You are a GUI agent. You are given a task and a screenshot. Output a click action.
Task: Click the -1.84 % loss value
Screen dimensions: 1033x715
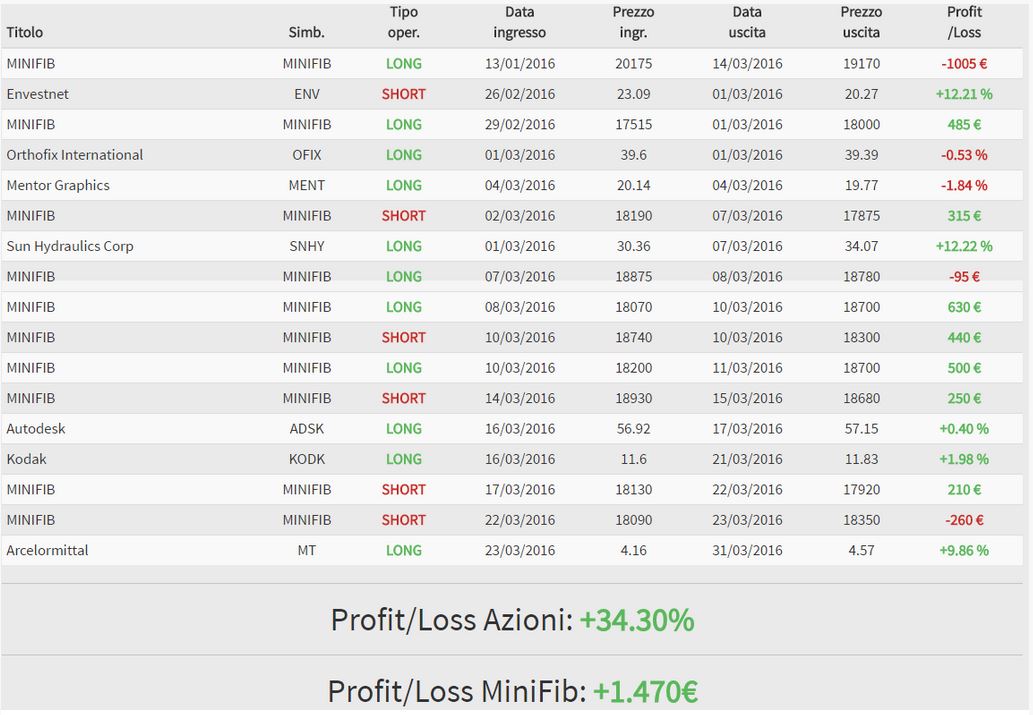pos(964,185)
